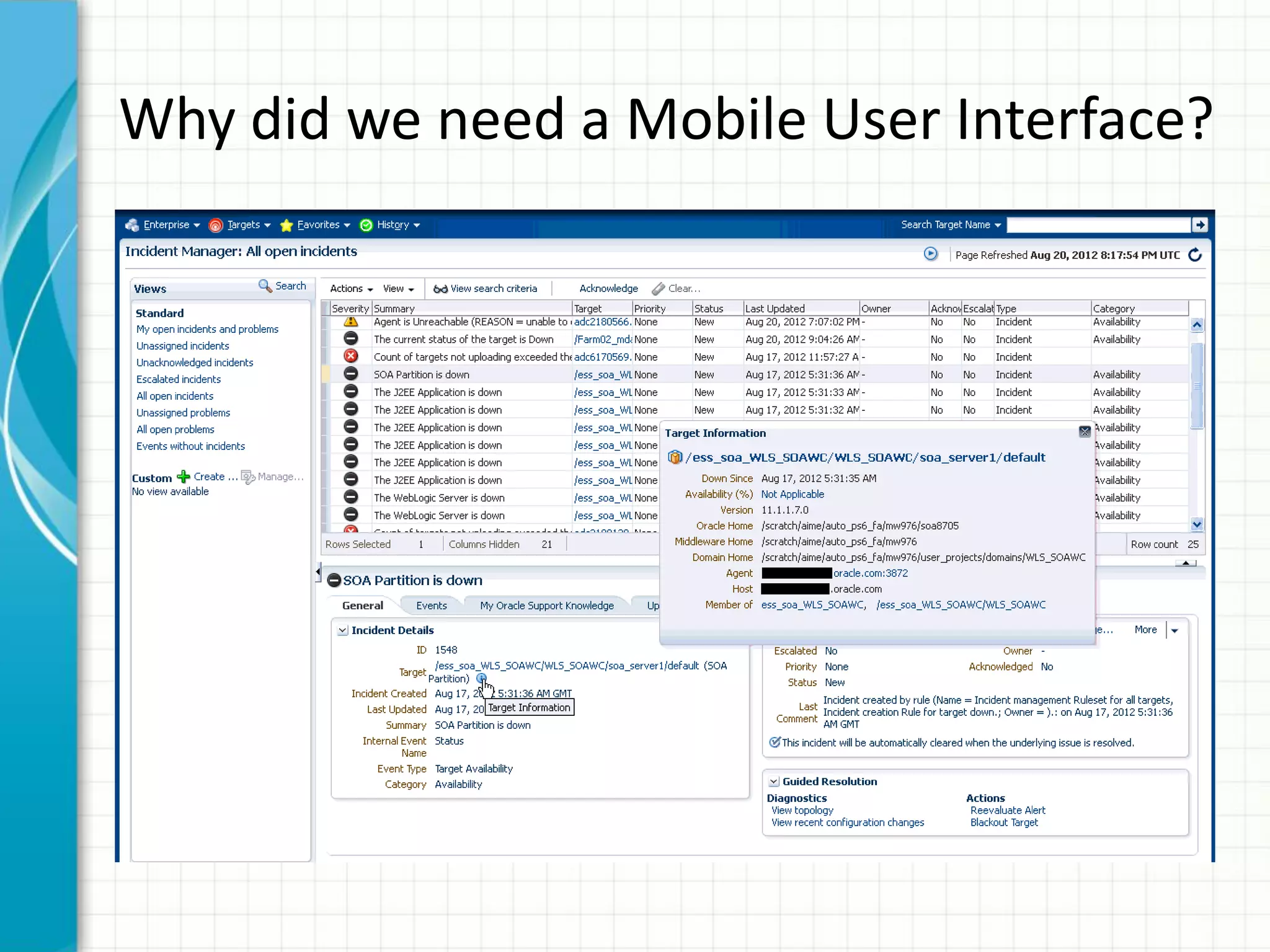Open the More dropdown arrow
Screen dimensions: 1270x952
(x=1175, y=630)
